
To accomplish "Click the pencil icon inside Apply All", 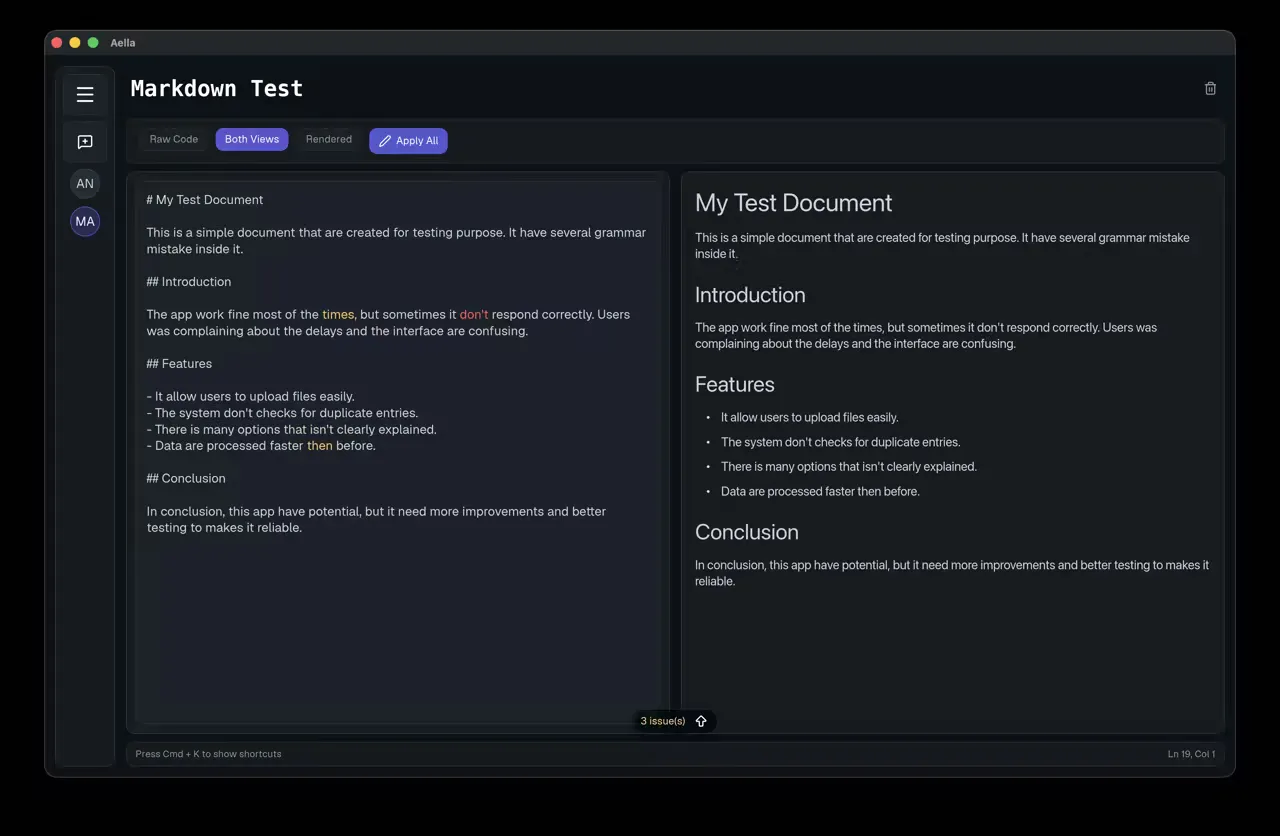I will (x=383, y=140).
